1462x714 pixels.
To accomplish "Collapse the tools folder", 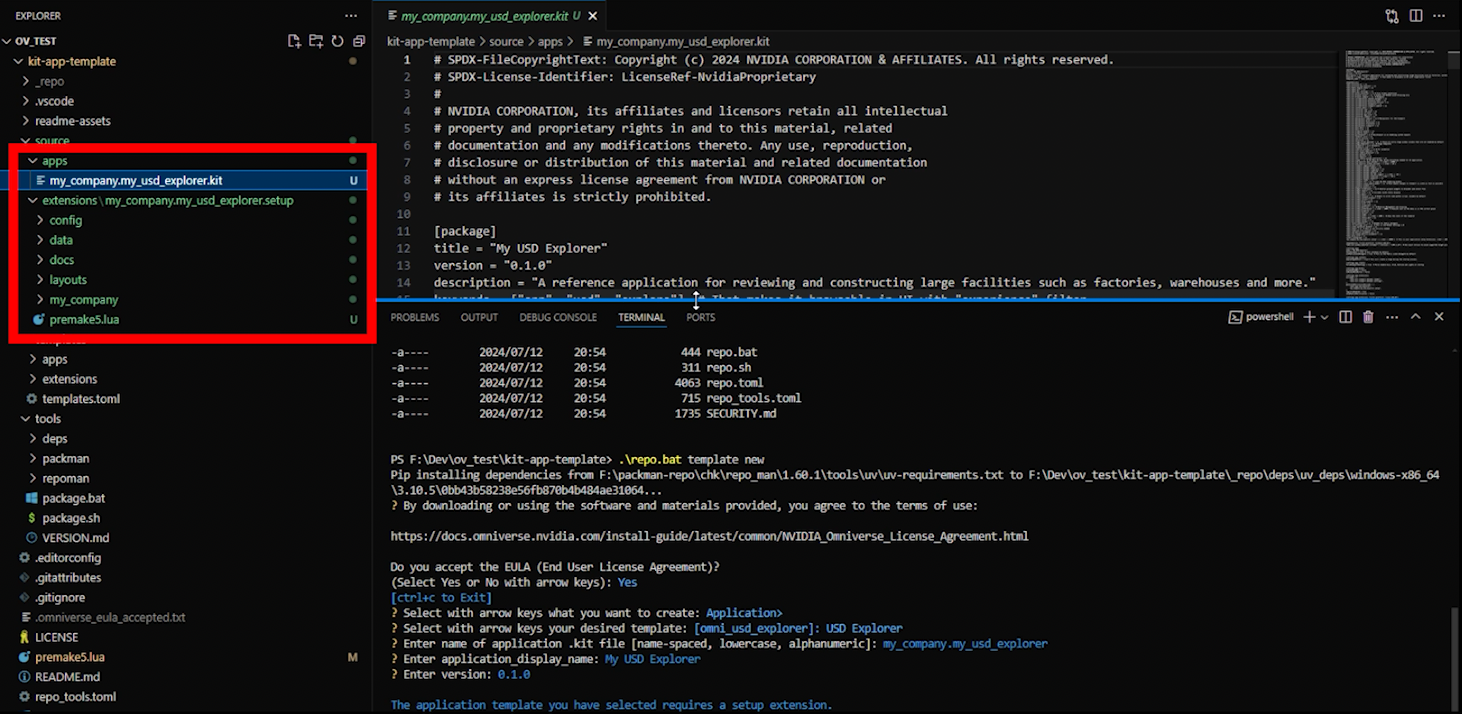I will coord(26,419).
